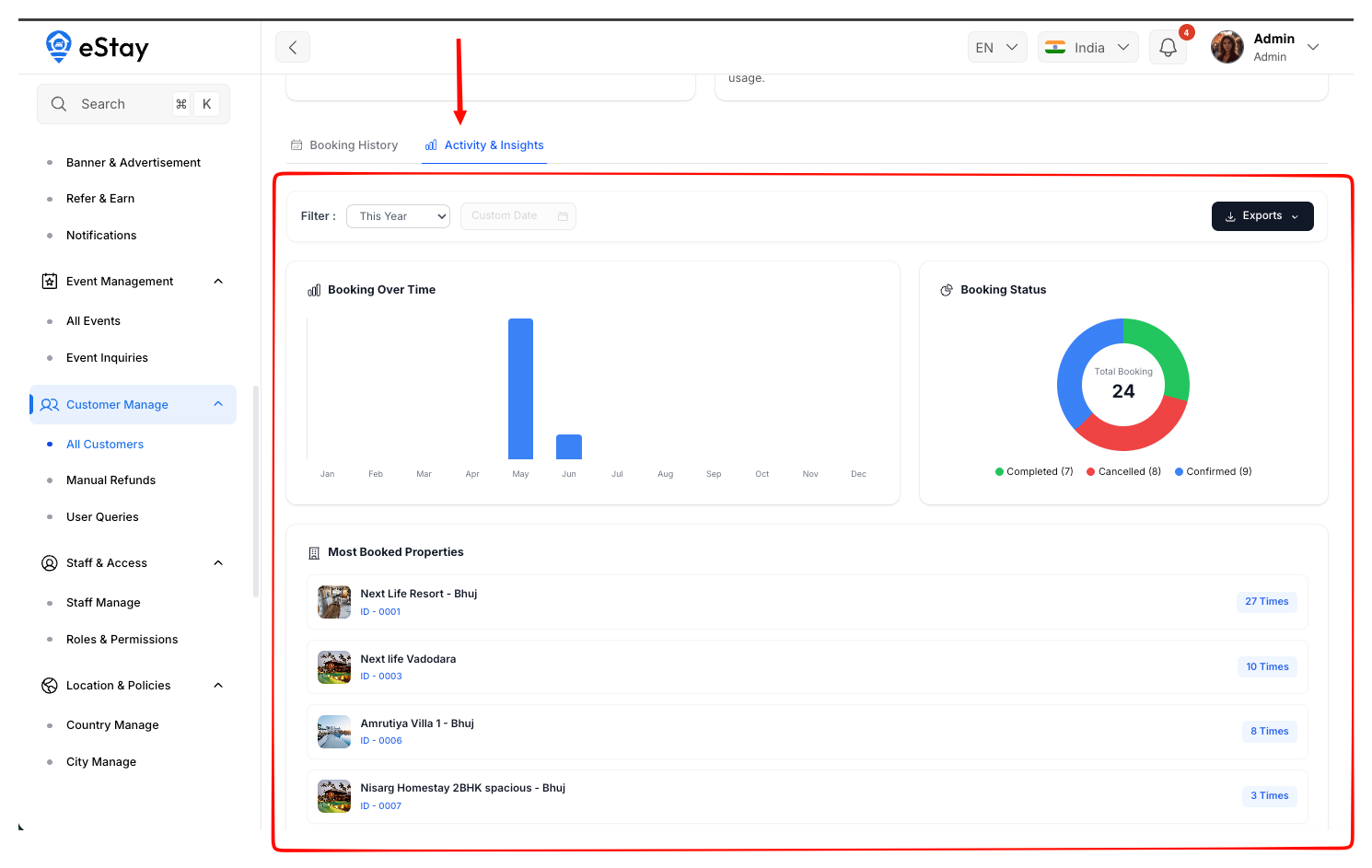Screen dimensions: 1372x868
Task: Go to All Events
Action: pos(93,321)
